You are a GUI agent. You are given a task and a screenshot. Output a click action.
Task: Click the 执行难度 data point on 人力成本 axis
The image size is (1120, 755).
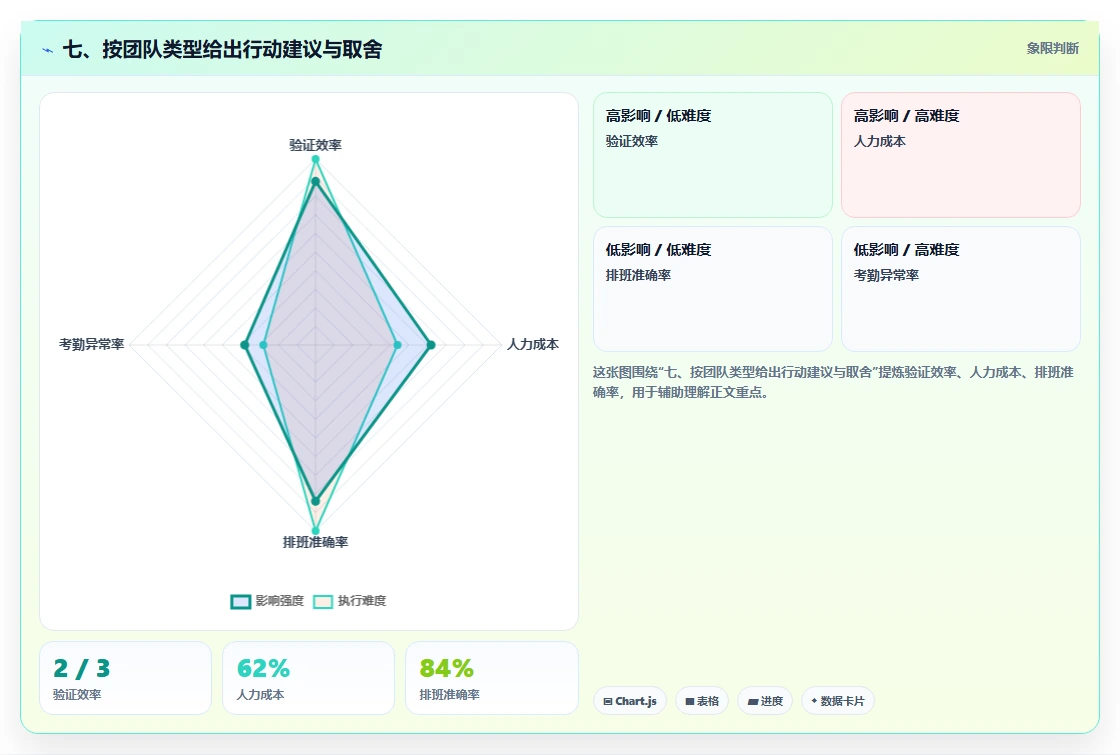(398, 345)
